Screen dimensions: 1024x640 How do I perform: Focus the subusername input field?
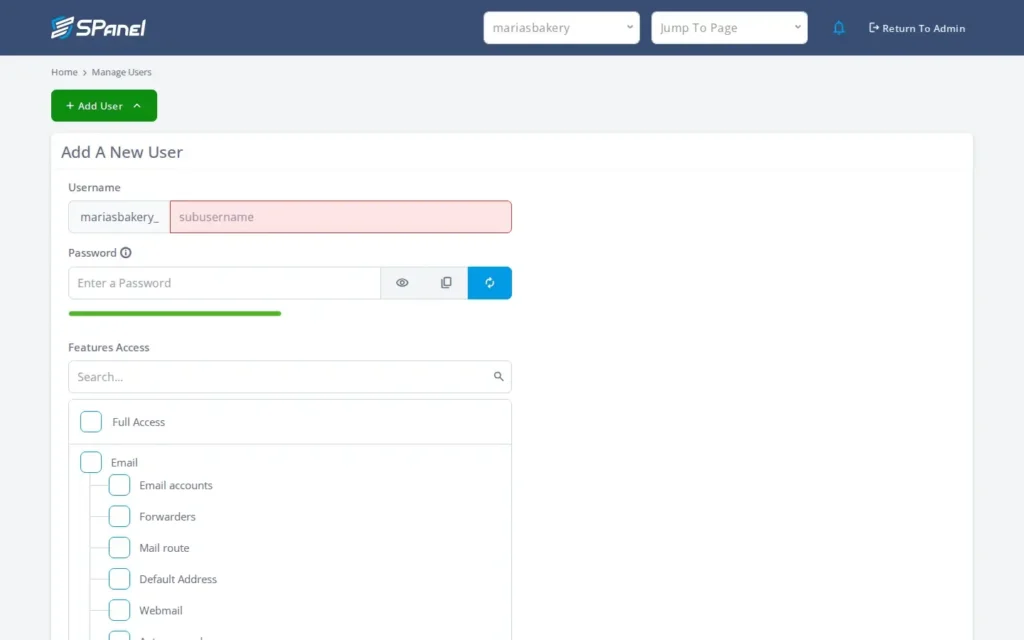[341, 217]
